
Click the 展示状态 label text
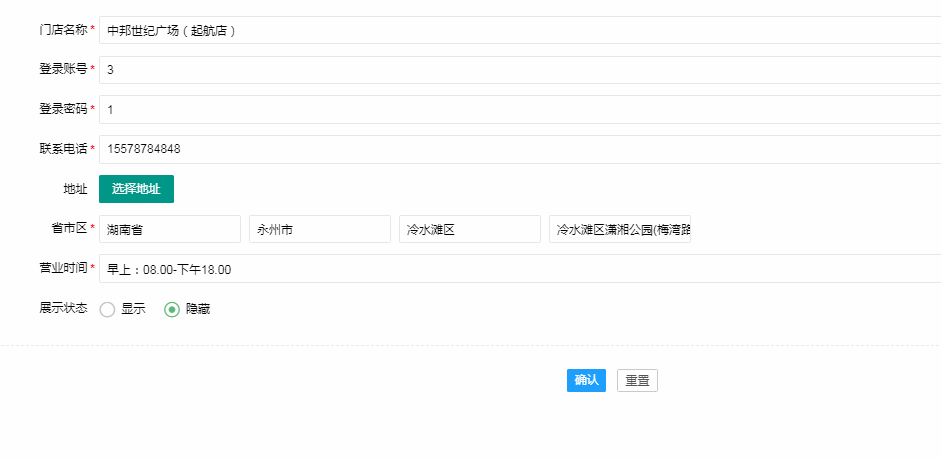(63, 308)
